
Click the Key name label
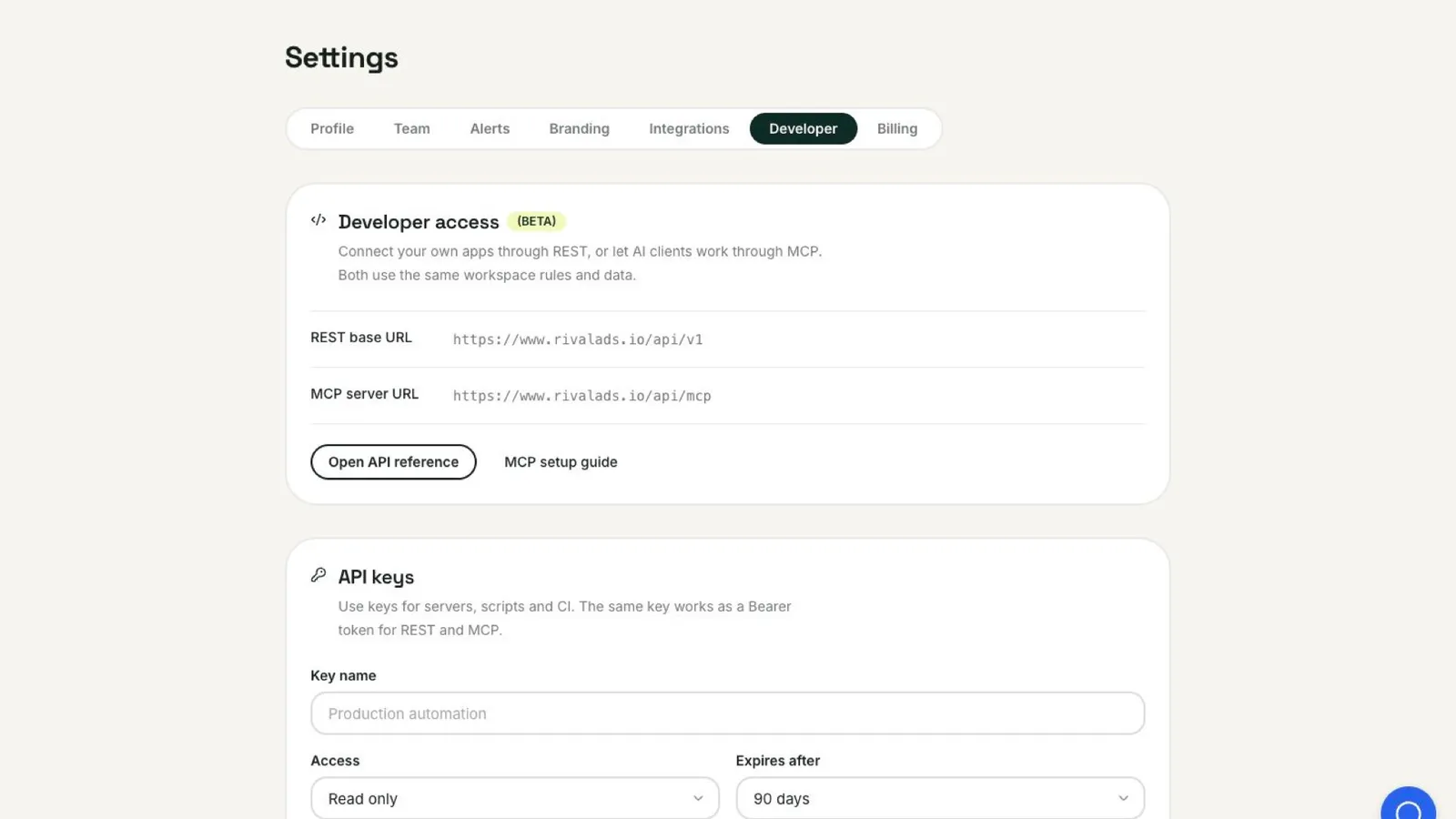click(x=343, y=675)
